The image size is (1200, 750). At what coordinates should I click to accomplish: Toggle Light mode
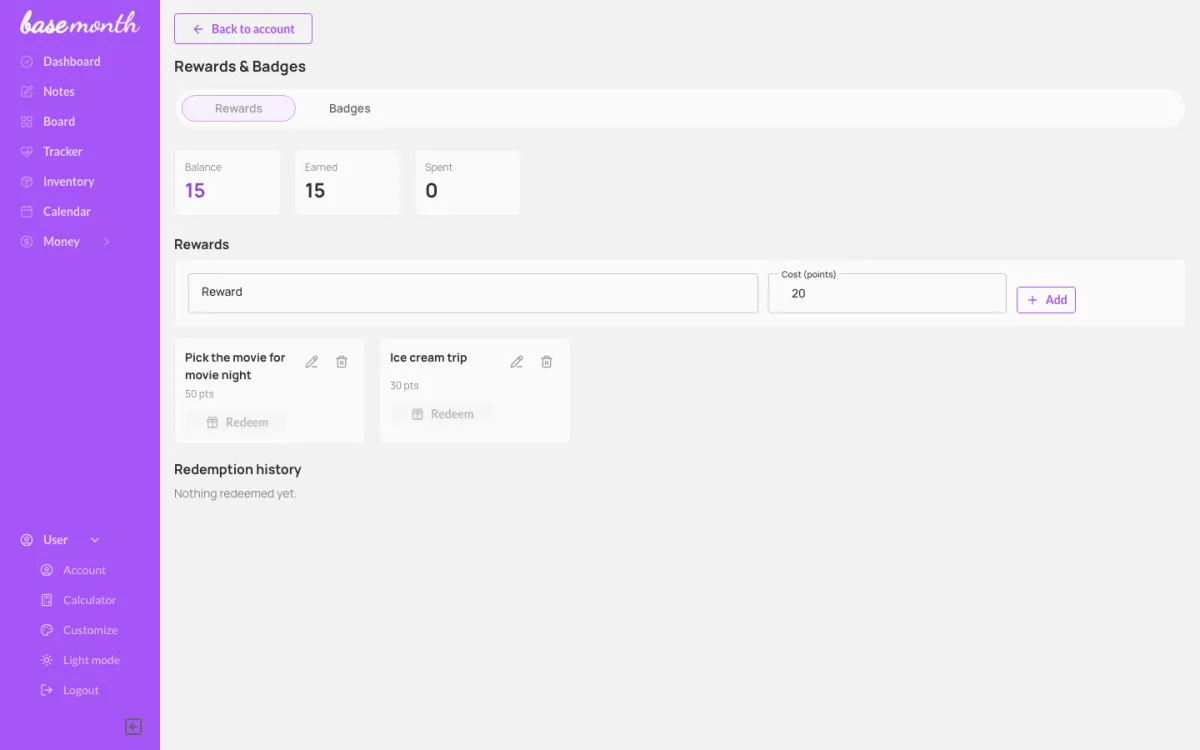pos(91,660)
